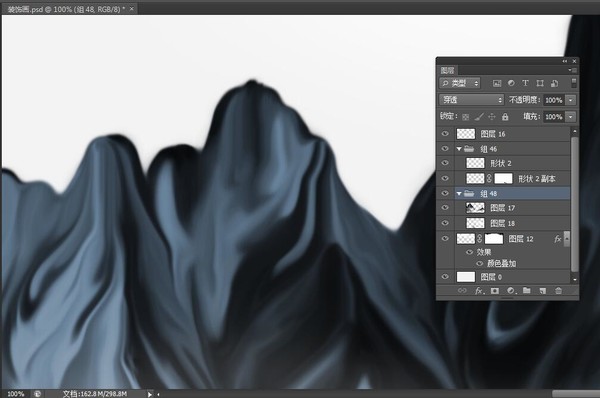Viewport: 600px width, 398px height.
Task: Click the 填充 fill value field
Action: pyautogui.click(x=553, y=117)
